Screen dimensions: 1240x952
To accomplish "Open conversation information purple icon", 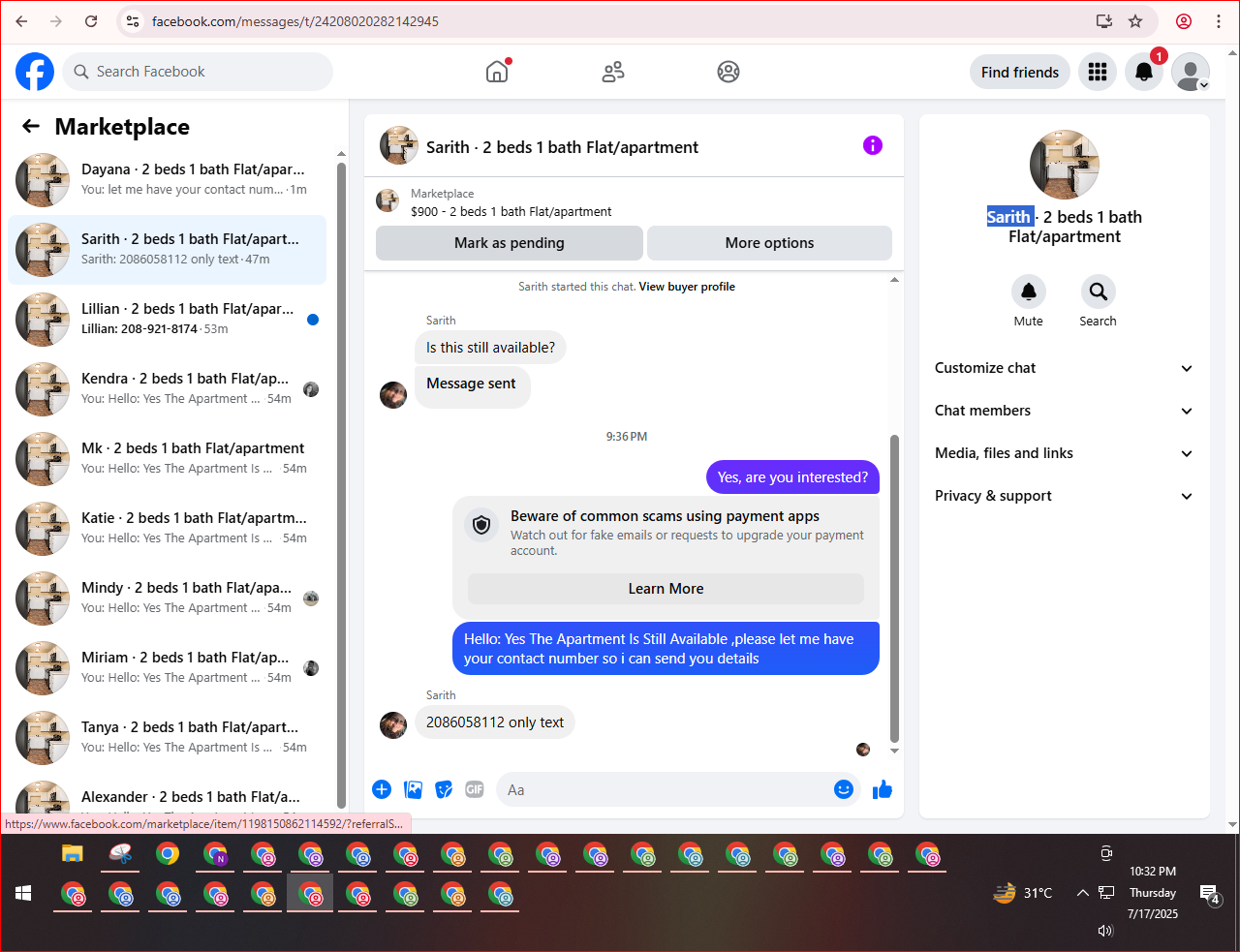I will (x=873, y=145).
